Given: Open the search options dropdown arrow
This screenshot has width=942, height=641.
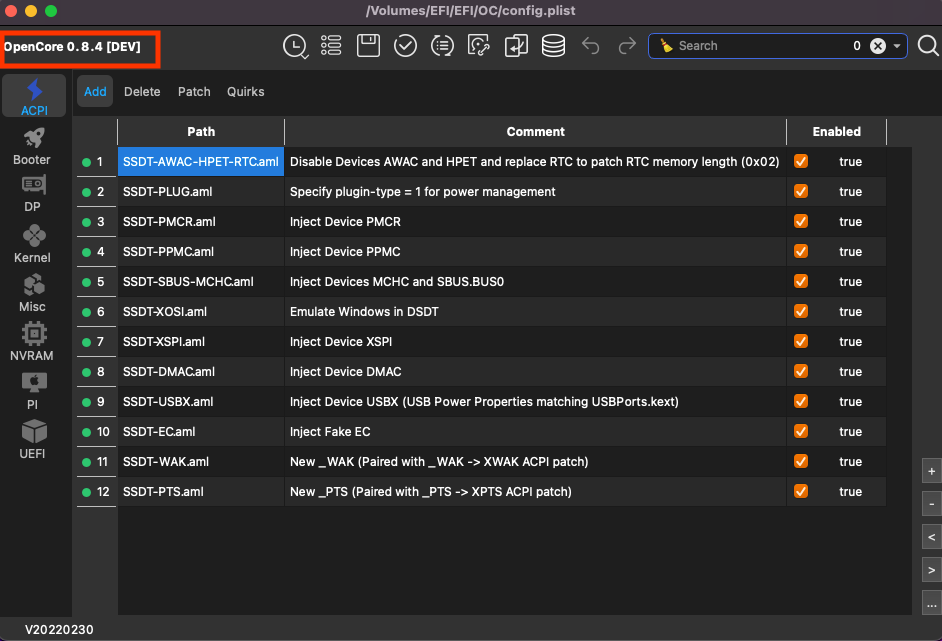Looking at the screenshot, I should (897, 46).
